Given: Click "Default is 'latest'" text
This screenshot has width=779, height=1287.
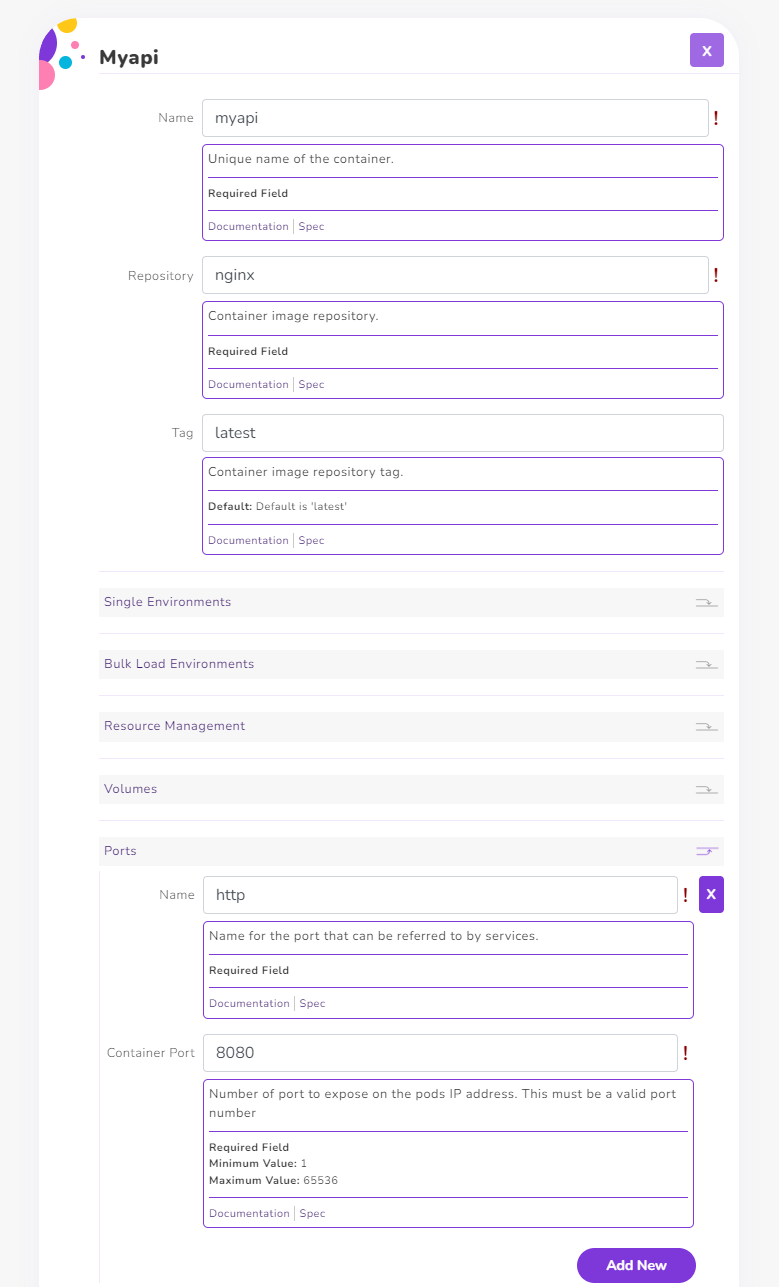Looking at the screenshot, I should pos(301,506).
